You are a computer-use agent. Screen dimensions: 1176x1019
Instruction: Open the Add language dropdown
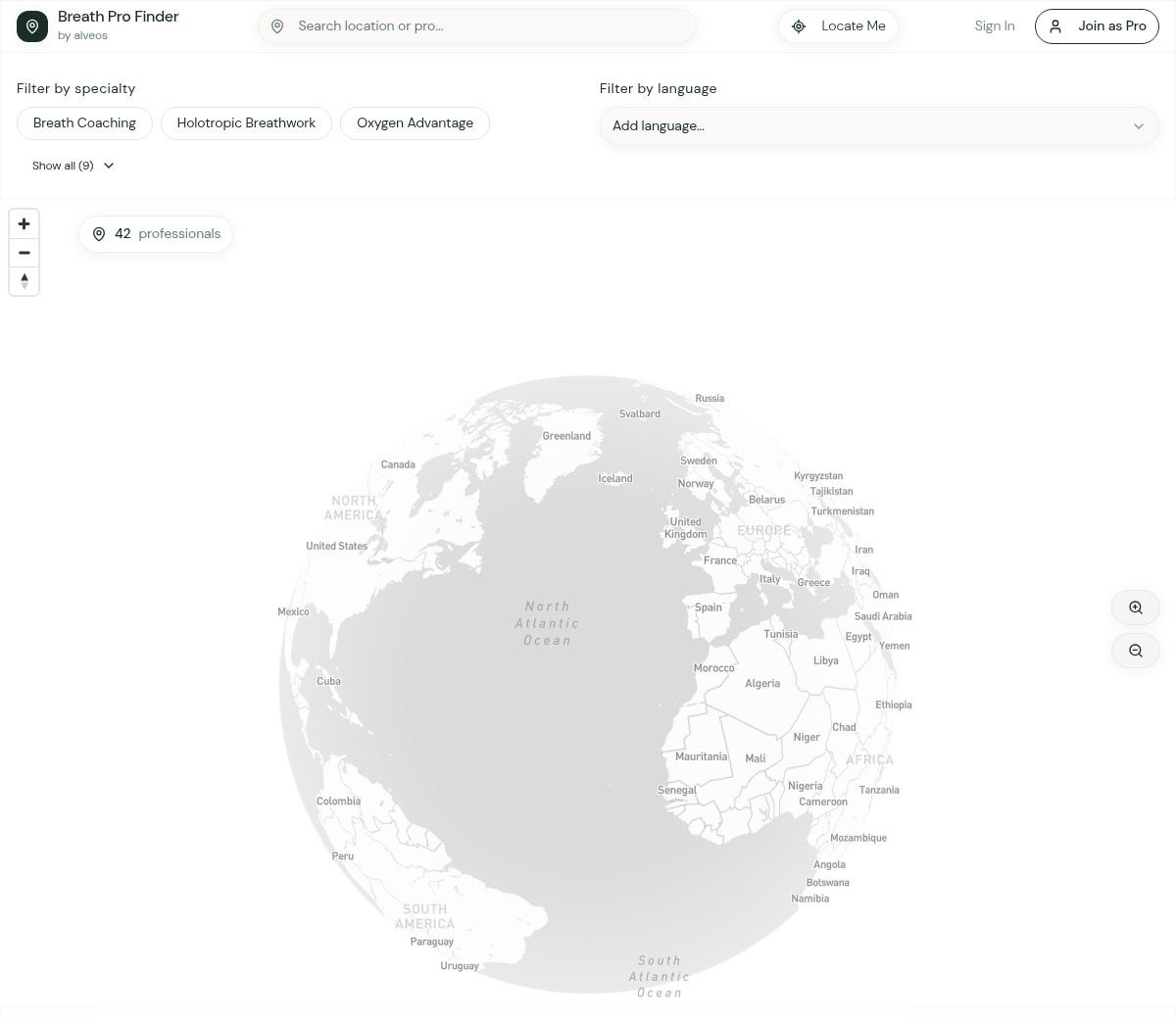879,126
